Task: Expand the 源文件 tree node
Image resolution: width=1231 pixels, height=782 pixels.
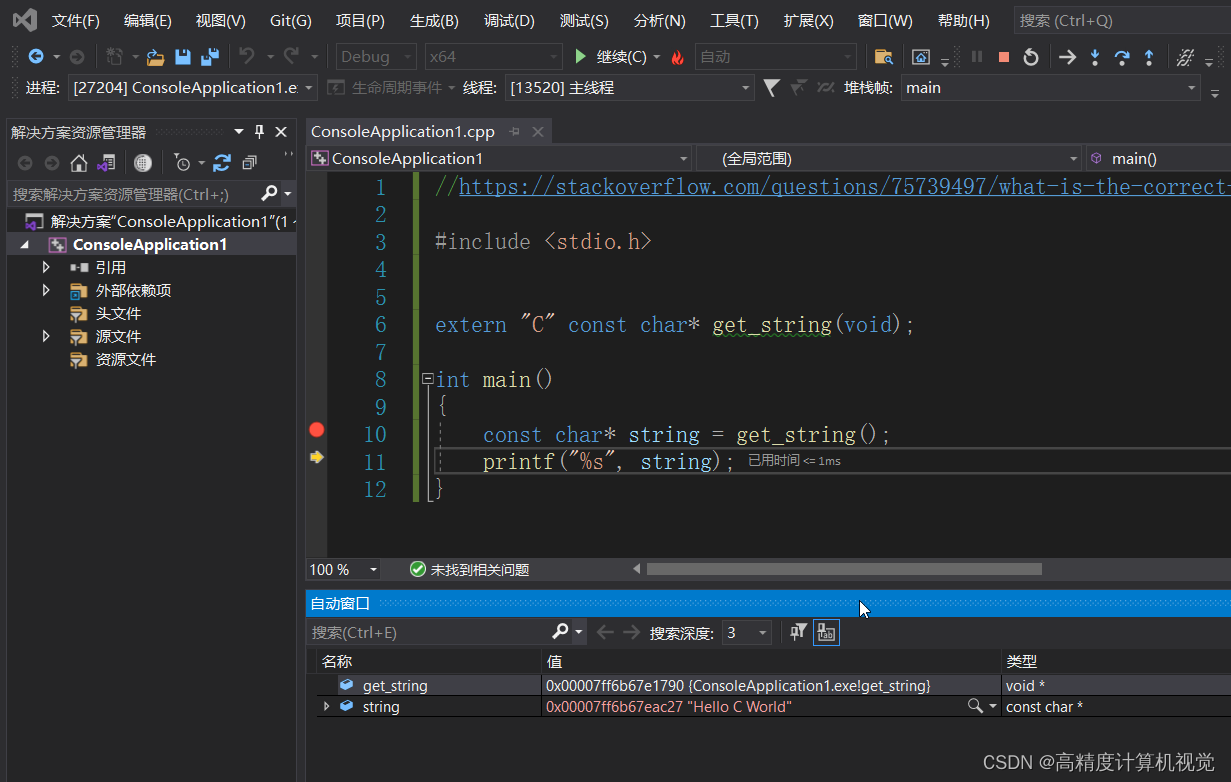Action: 46,336
